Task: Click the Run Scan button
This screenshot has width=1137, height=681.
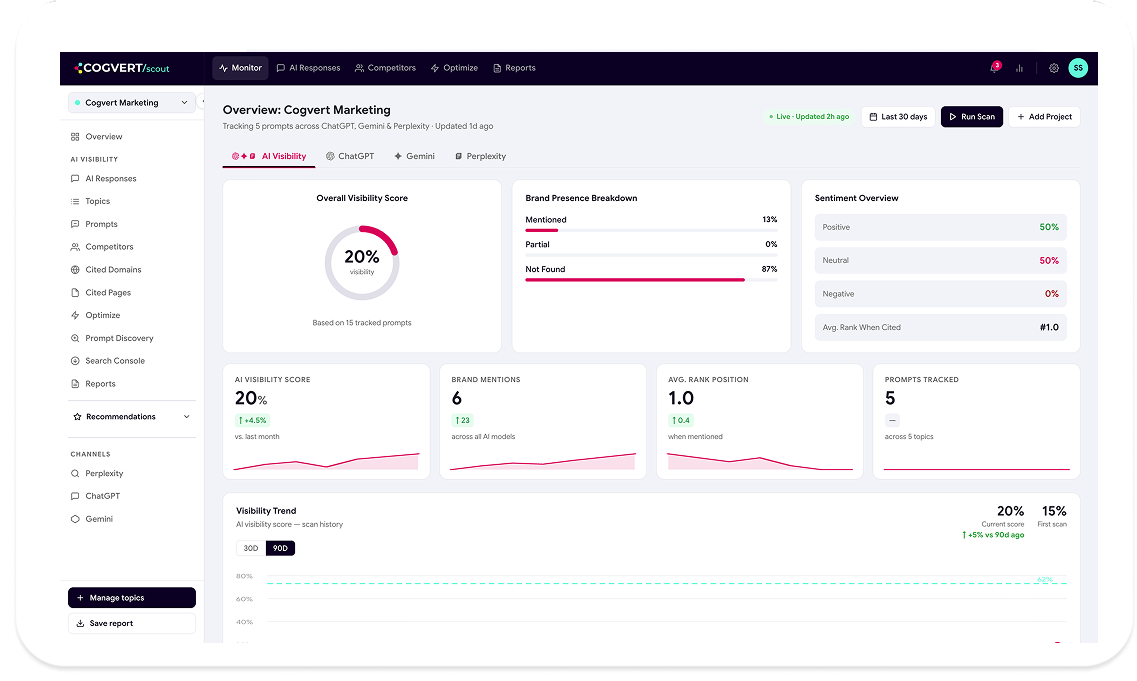Action: [972, 117]
